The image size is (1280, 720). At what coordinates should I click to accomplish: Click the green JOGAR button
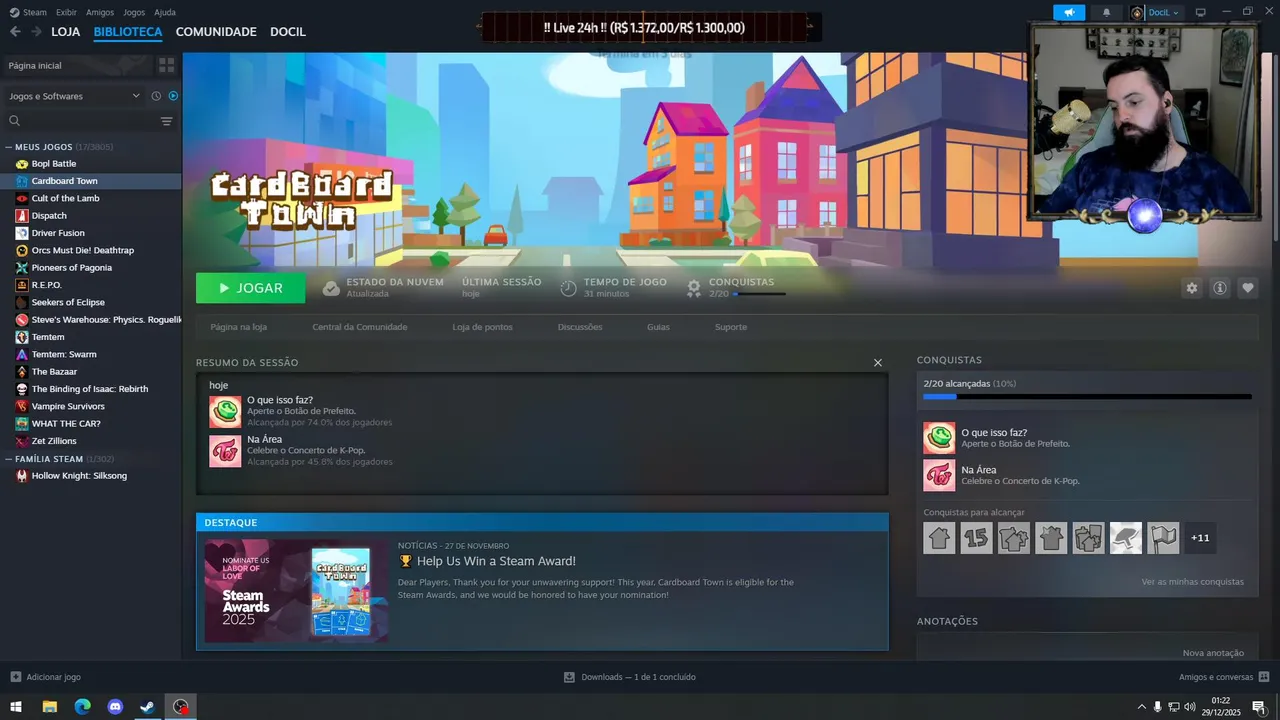pyautogui.click(x=251, y=288)
